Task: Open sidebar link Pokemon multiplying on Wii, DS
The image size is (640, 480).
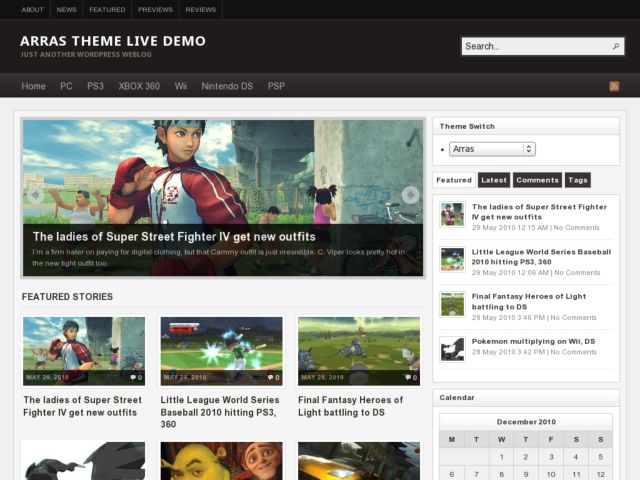Action: click(533, 341)
